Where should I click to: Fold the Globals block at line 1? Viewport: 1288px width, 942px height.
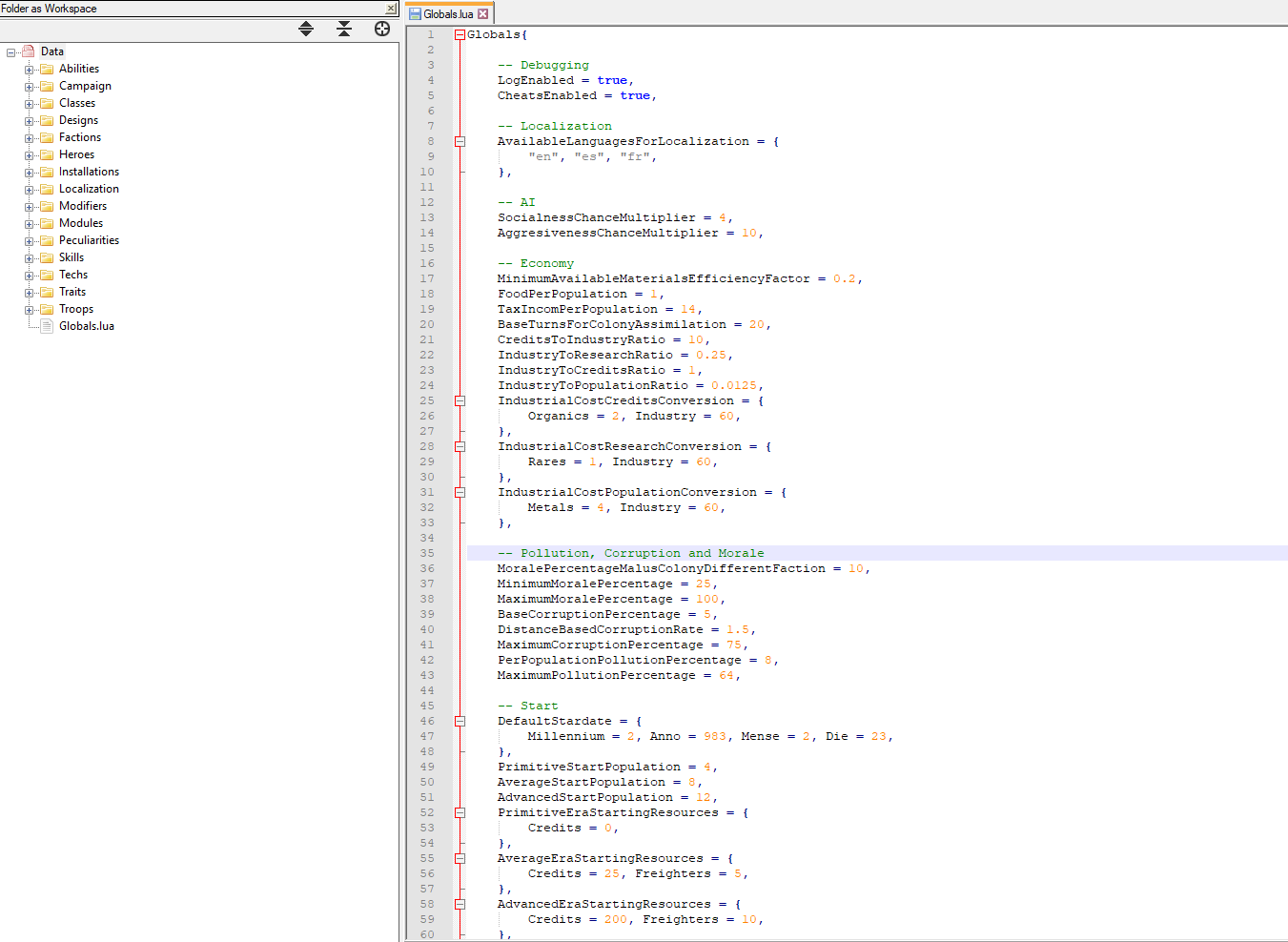click(460, 34)
